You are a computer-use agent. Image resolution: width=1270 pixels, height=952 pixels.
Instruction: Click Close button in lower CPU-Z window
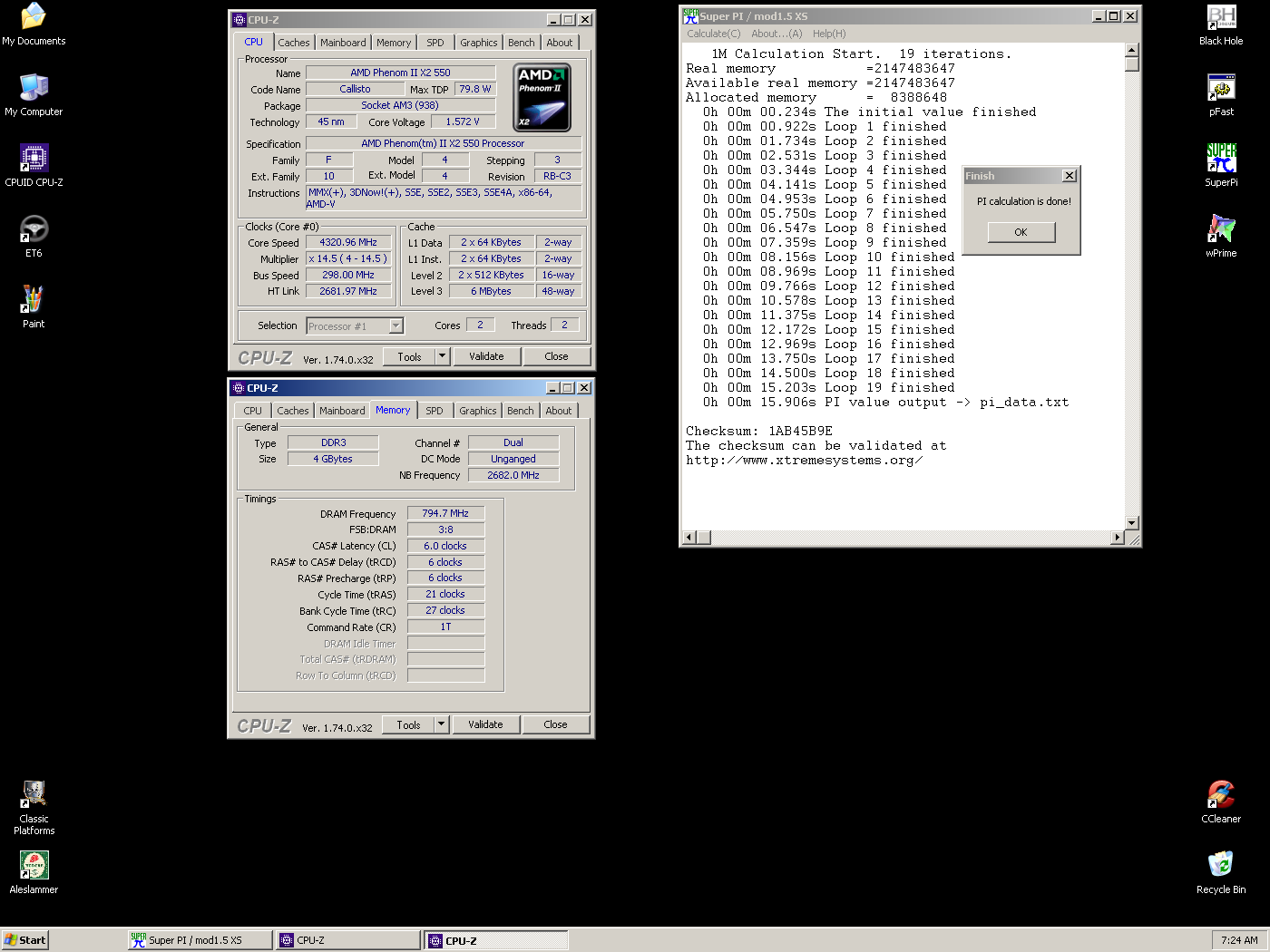tap(556, 724)
